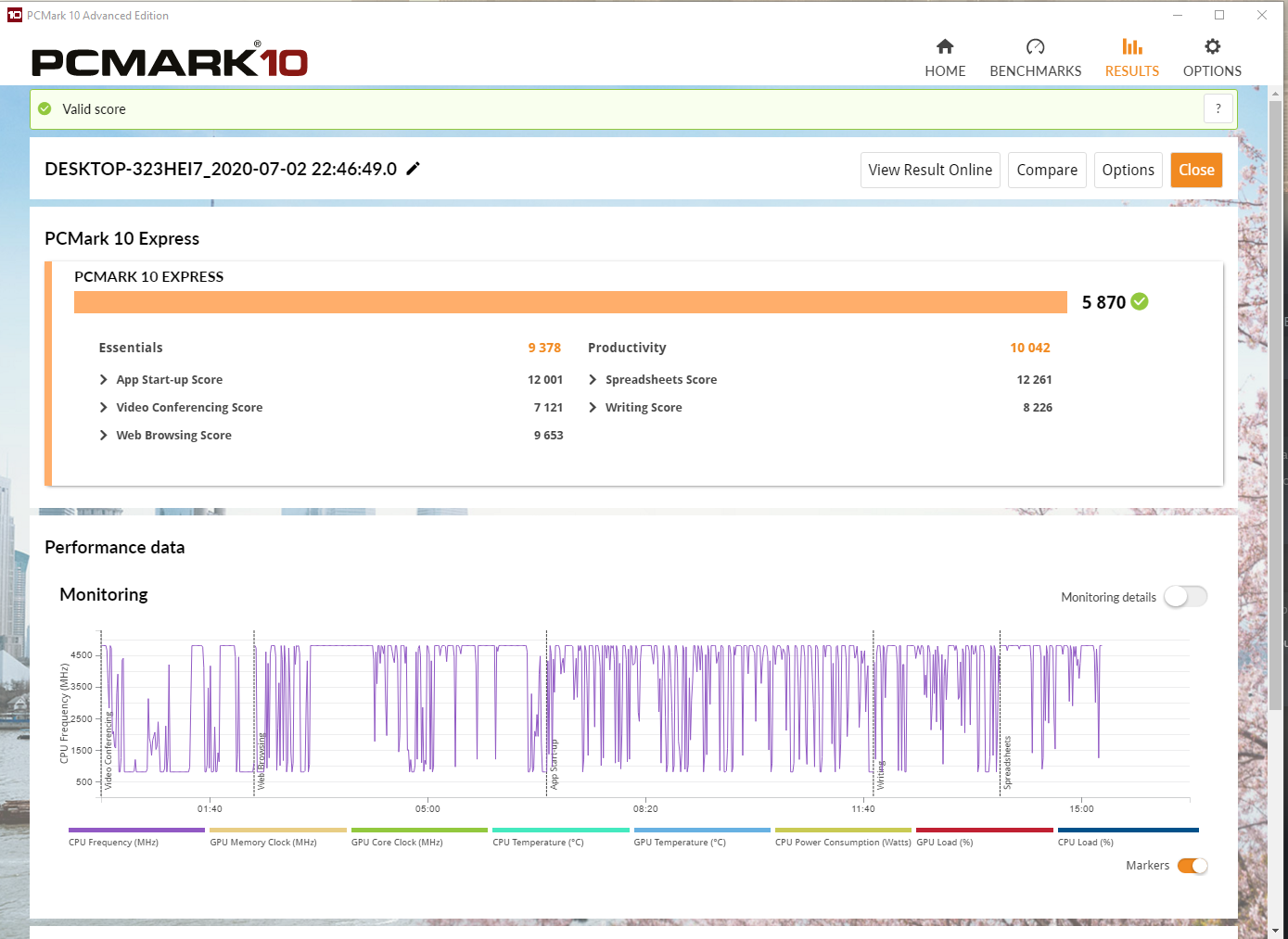Switch to the RESULTS tab
The width and height of the screenshot is (1288, 939).
(x=1132, y=58)
